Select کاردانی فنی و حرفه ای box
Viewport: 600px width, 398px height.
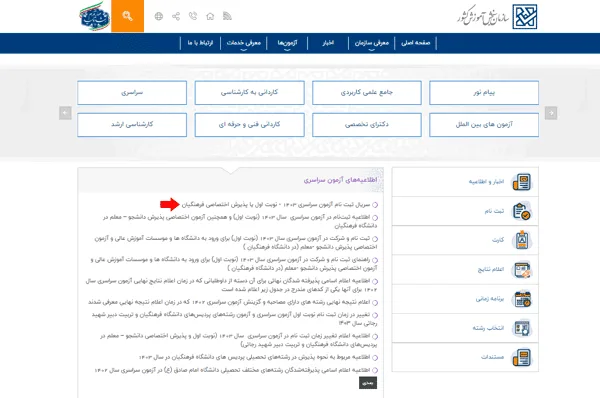249,125
